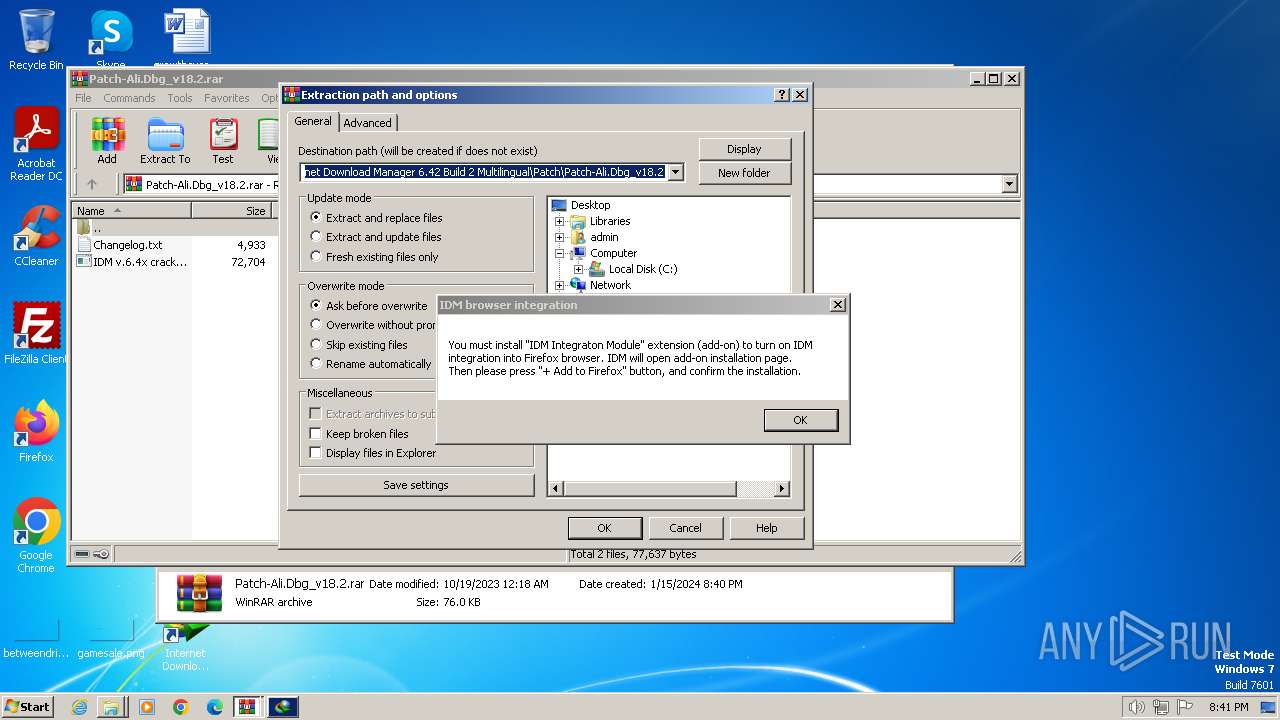Open the destination path dropdown arrow
Screen dimensions: 1280x720
pyautogui.click(x=676, y=172)
